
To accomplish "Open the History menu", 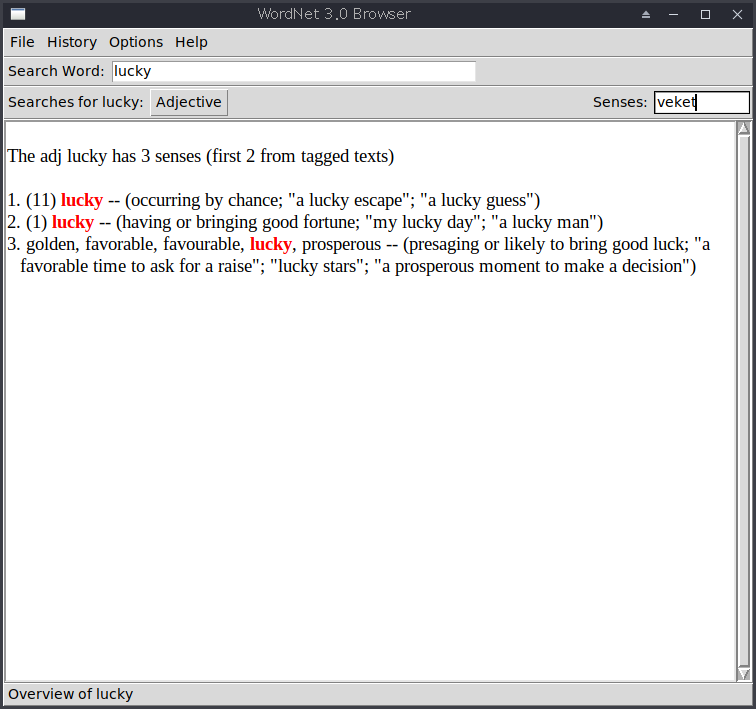I will point(72,42).
